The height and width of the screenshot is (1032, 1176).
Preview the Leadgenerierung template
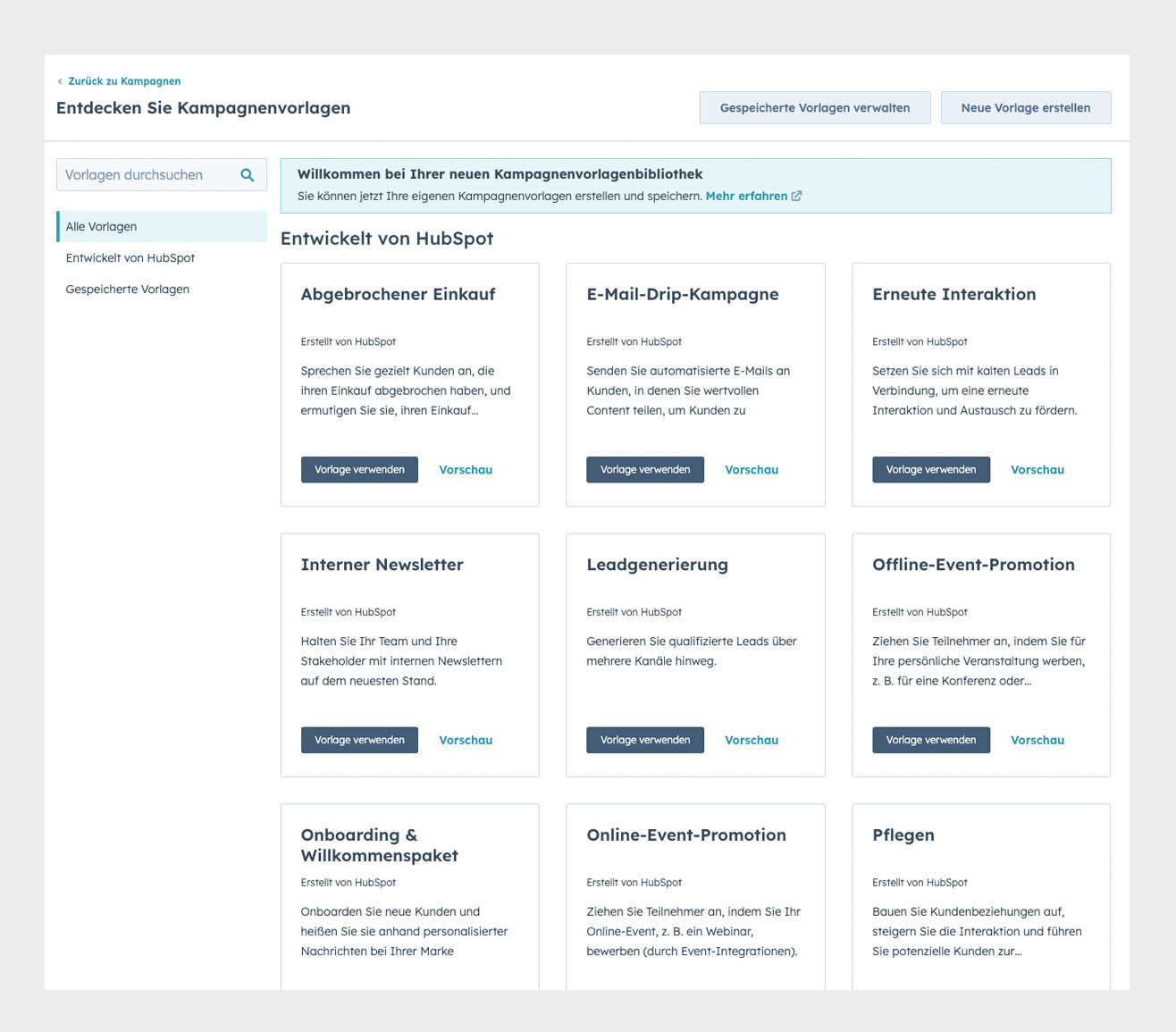pyautogui.click(x=752, y=740)
